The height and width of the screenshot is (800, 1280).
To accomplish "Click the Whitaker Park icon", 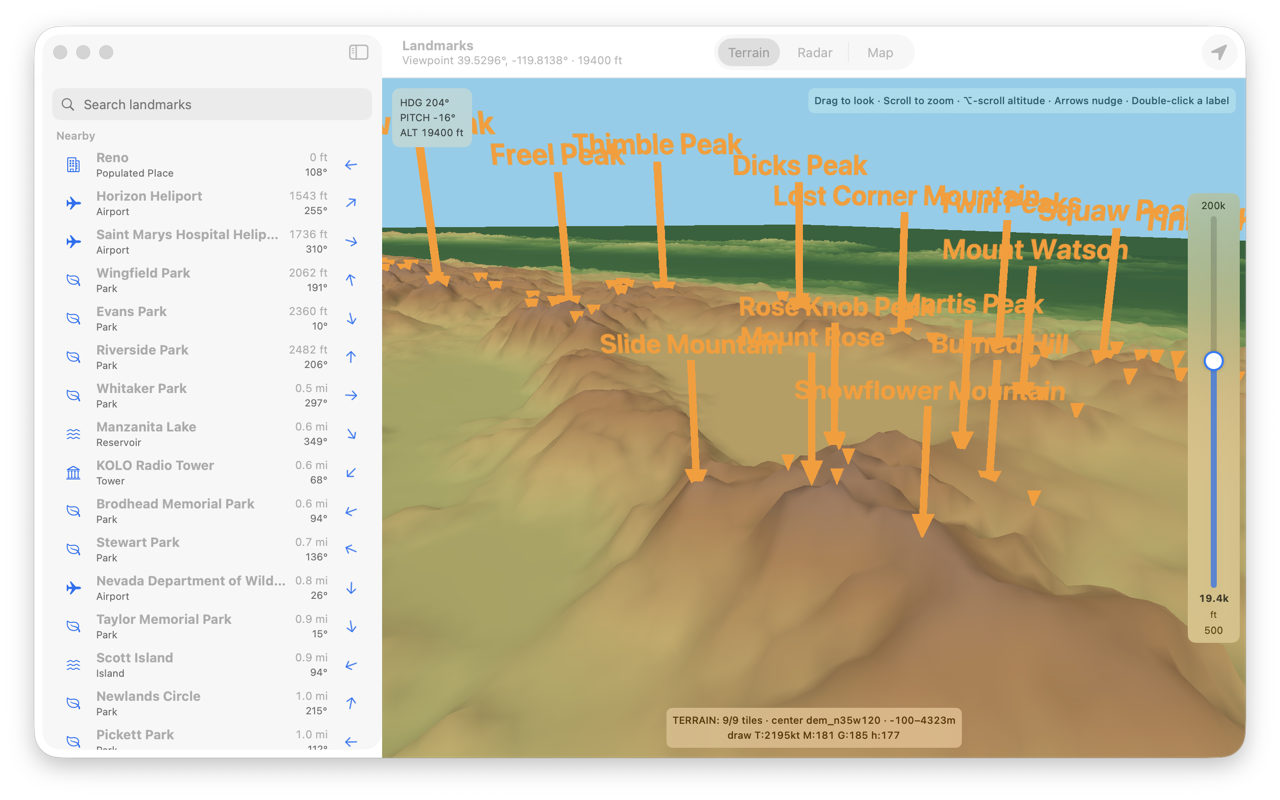I will click(x=73, y=396).
